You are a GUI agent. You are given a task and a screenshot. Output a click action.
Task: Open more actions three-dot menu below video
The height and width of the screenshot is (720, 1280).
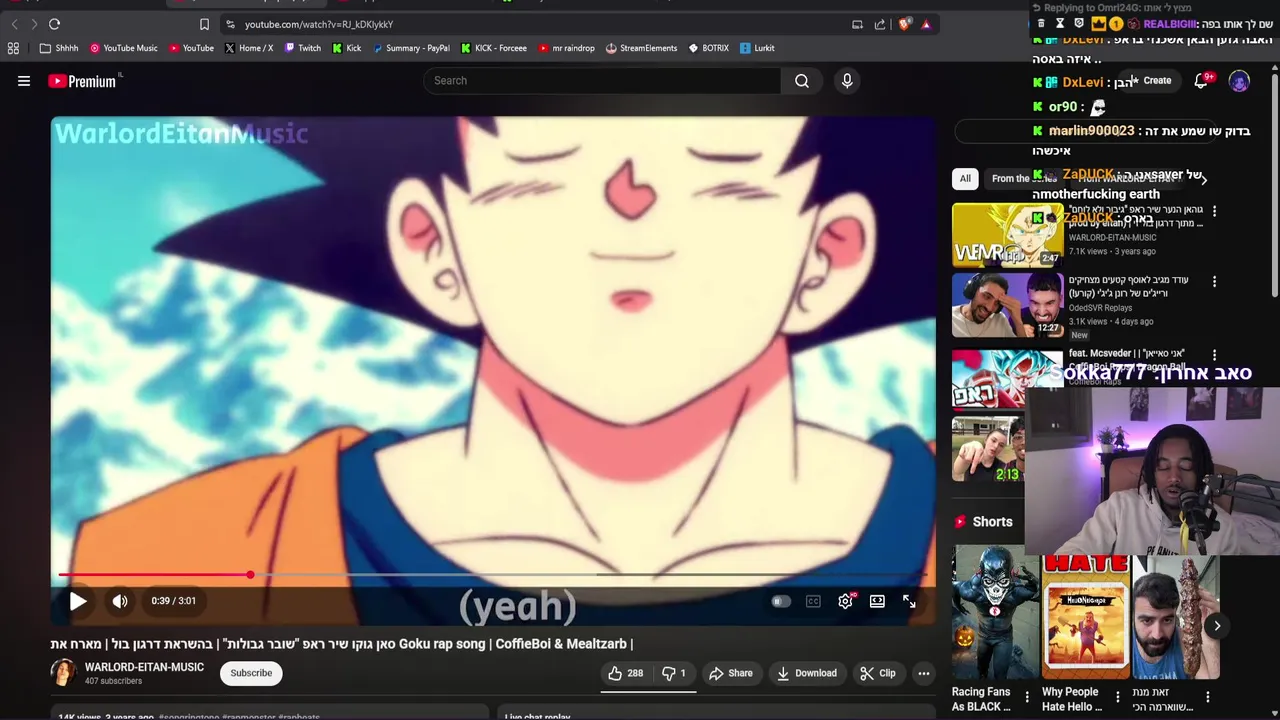[x=924, y=673]
